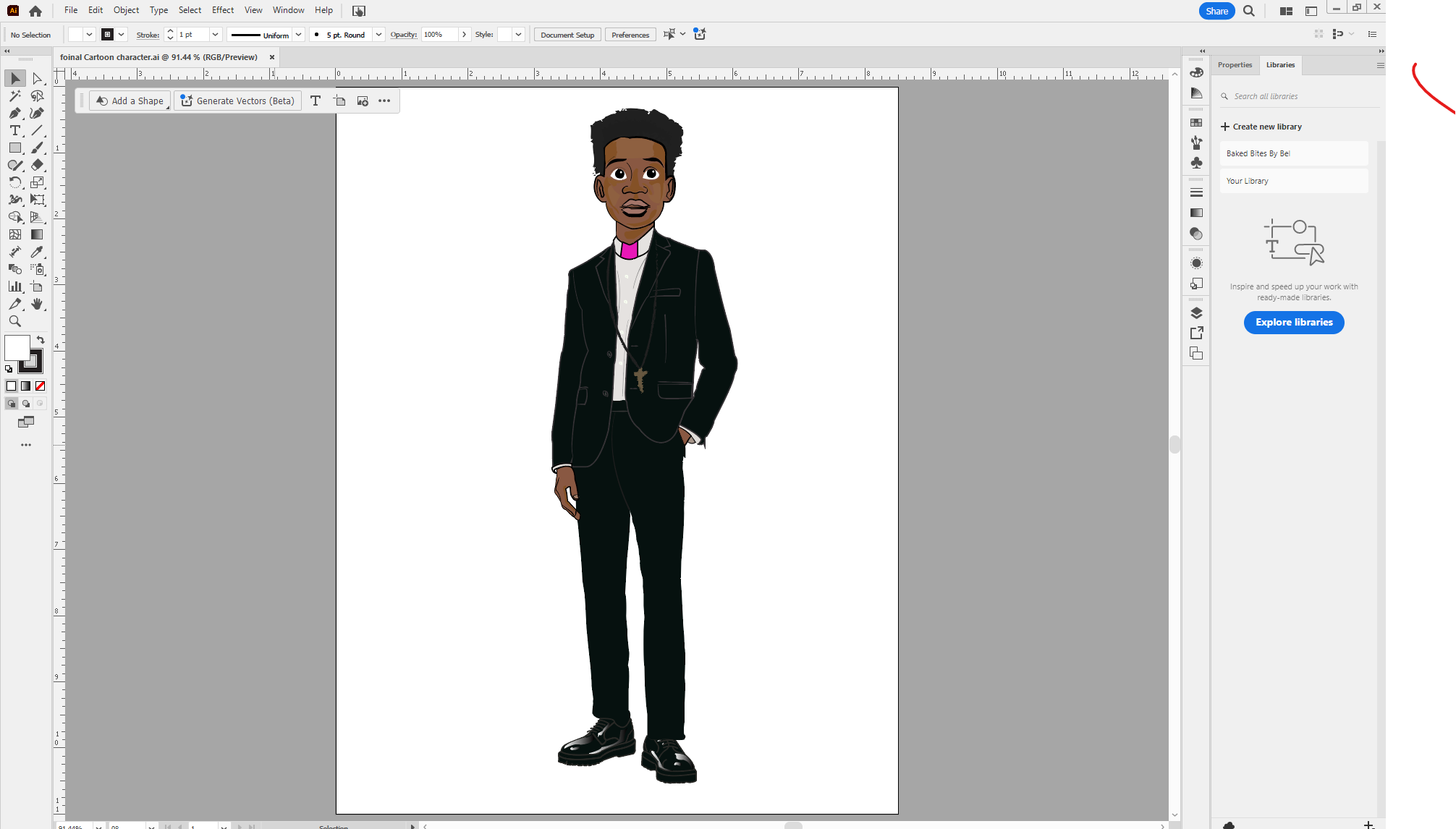The height and width of the screenshot is (829, 1456).
Task: Select the Zoom tool
Action: tap(14, 321)
